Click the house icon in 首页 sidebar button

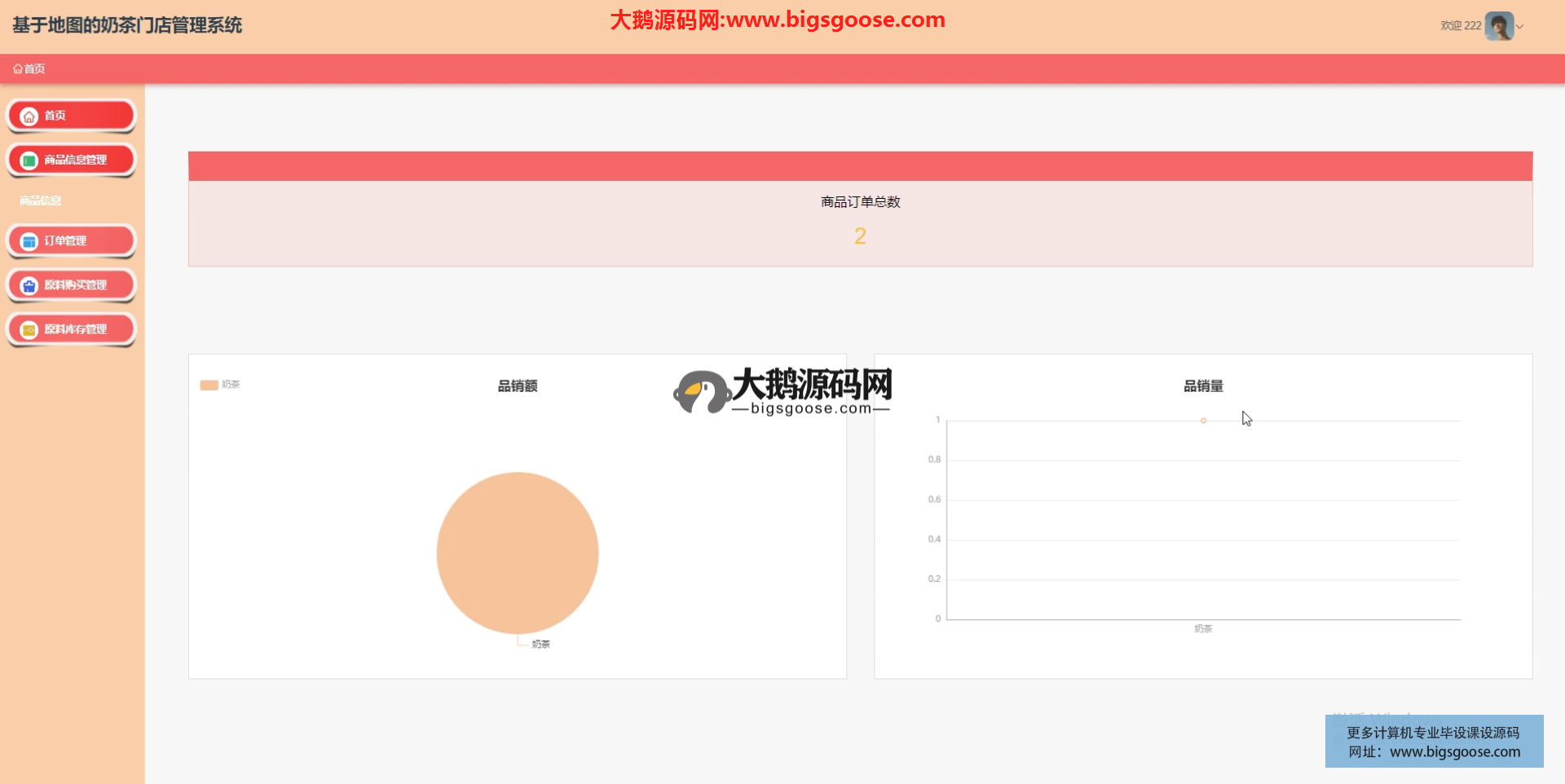pos(29,117)
